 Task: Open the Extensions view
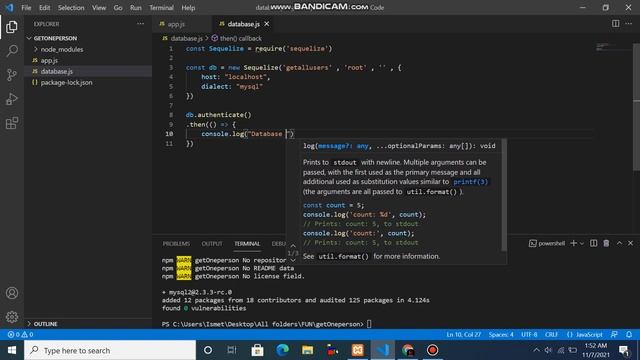12,123
